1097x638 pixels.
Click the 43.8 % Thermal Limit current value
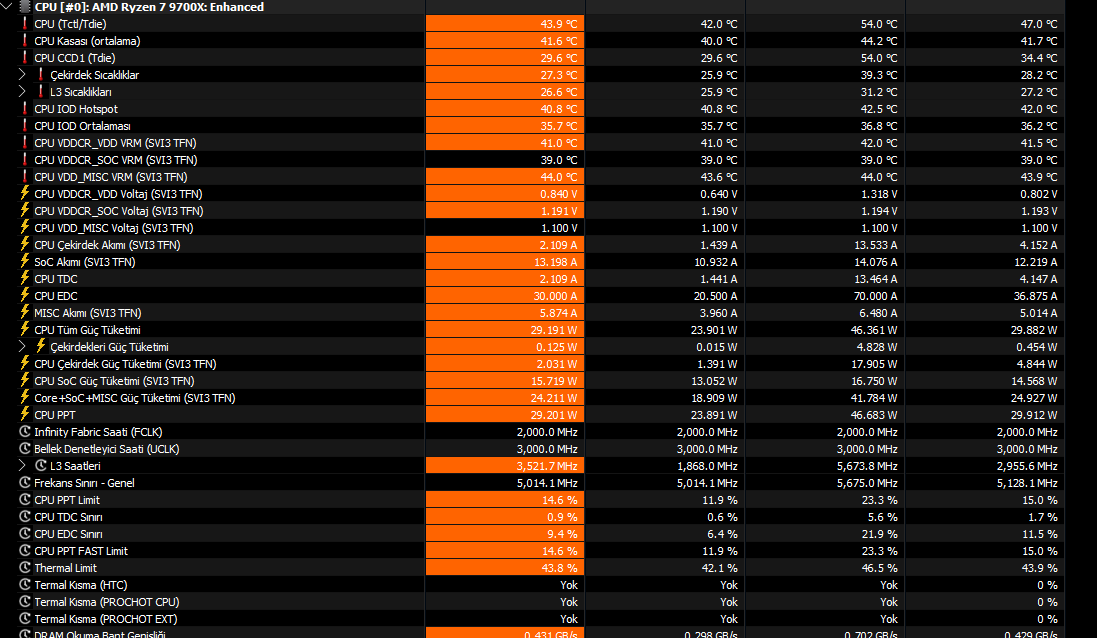(x=505, y=568)
